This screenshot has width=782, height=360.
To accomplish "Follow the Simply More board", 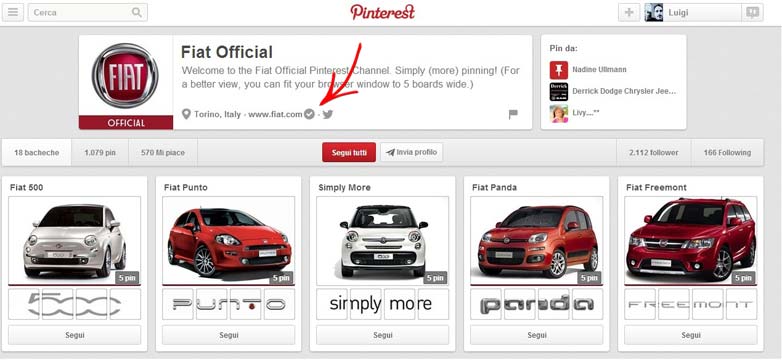I will 383,335.
